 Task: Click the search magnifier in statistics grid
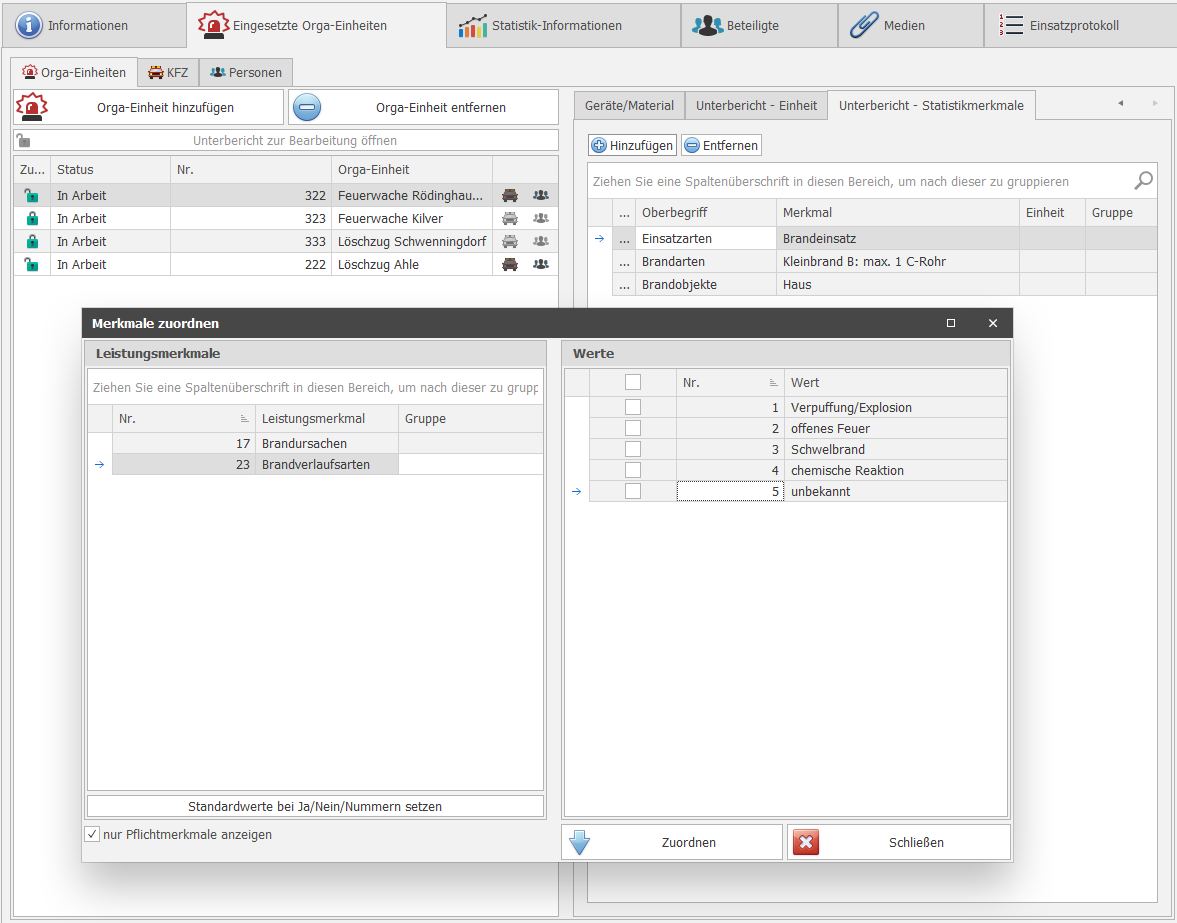click(x=1143, y=181)
